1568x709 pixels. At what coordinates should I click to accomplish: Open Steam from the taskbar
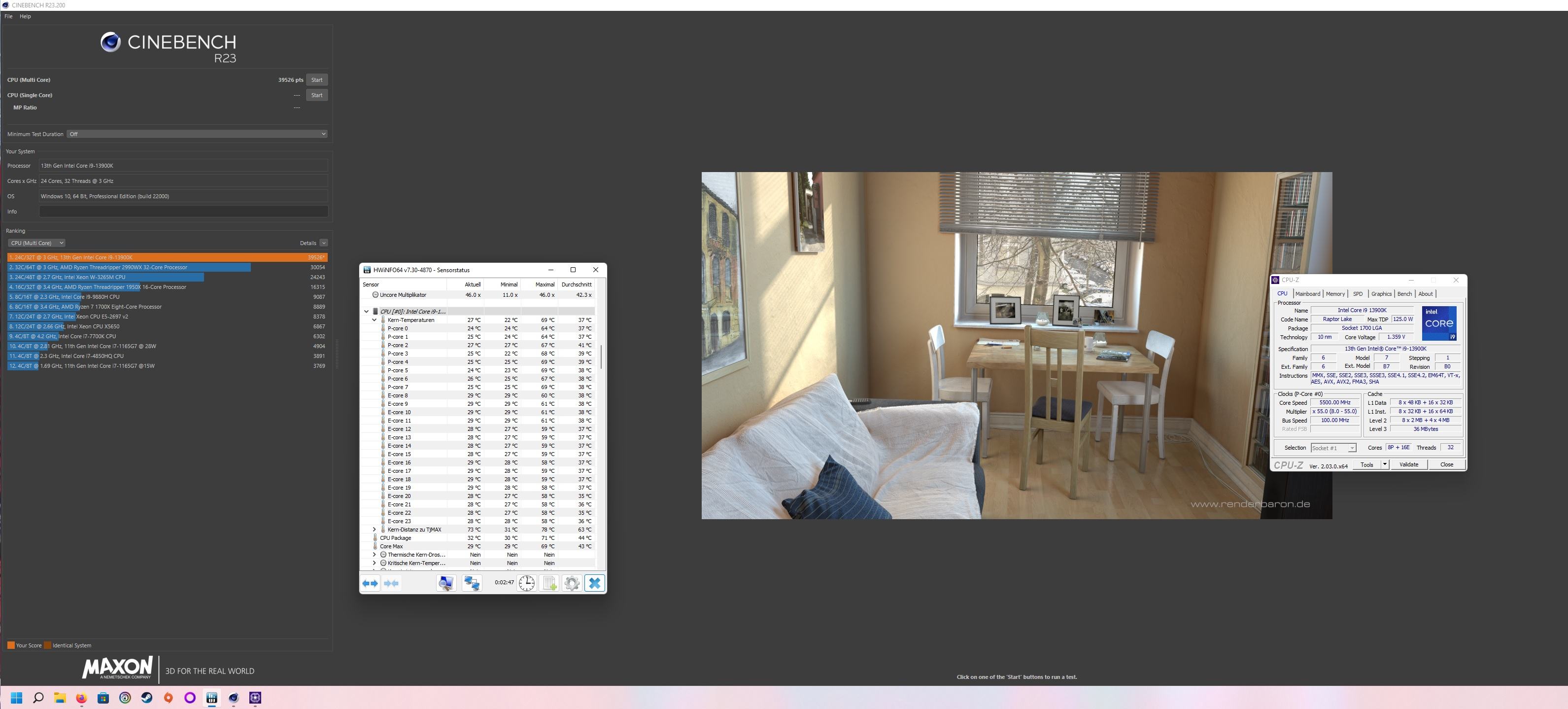(x=147, y=698)
